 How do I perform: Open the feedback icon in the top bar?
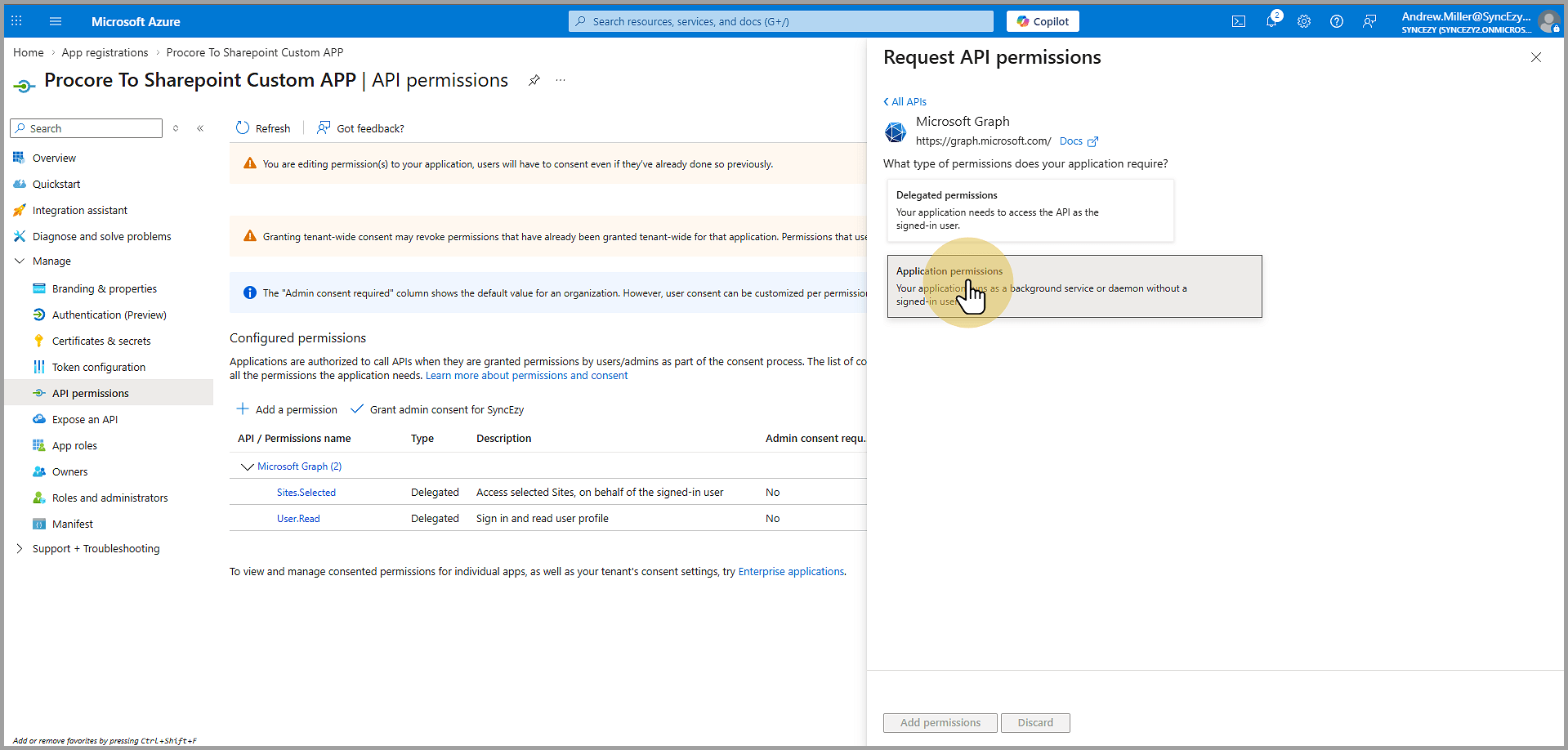[1369, 21]
